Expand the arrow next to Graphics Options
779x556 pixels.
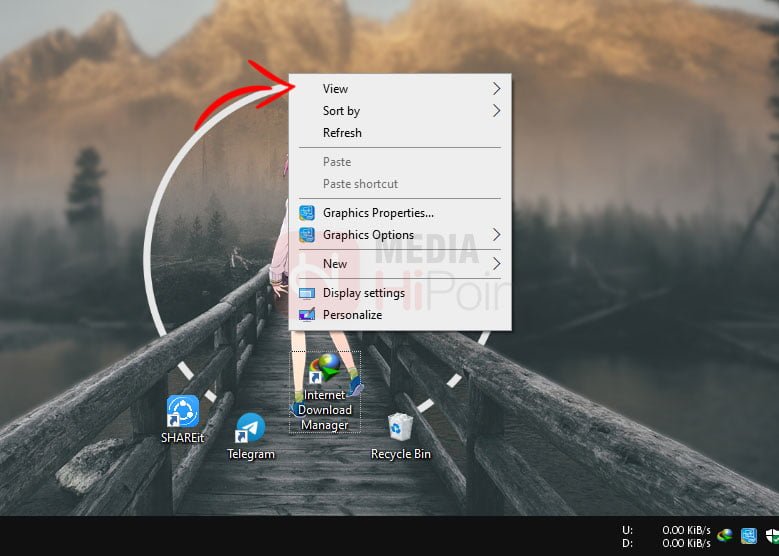pos(496,235)
